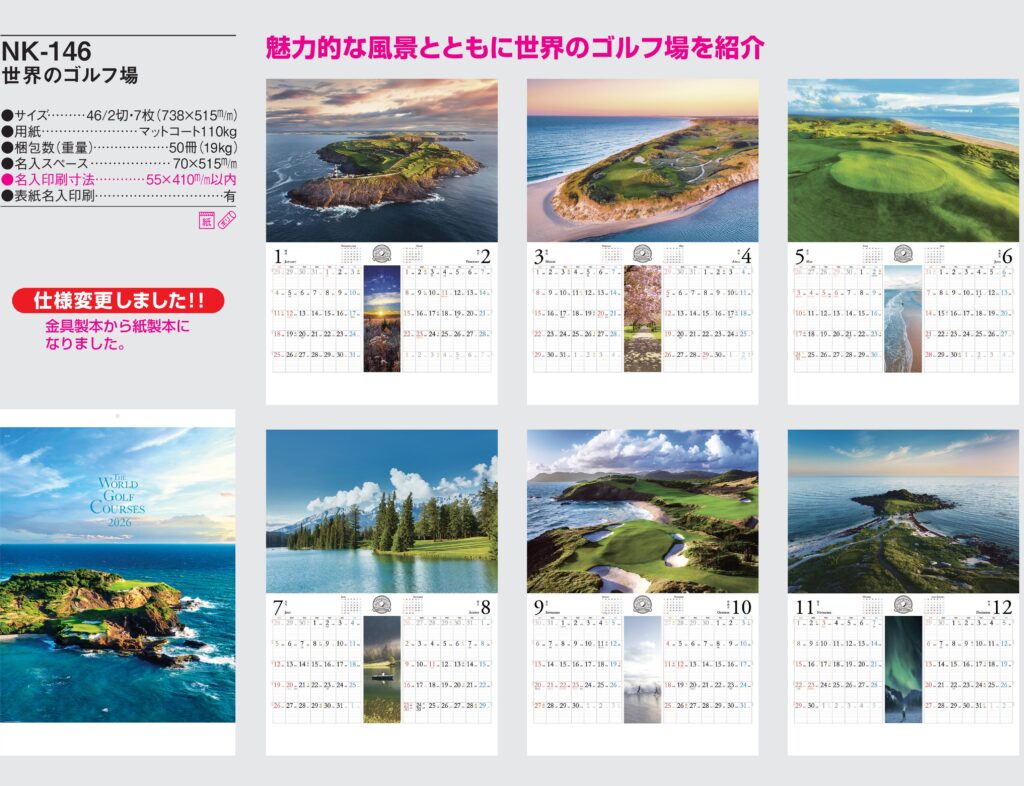Viewport: 1024px width, 786px height.
Task: Click the red 仕様変更しました!! badge
Action: click(118, 300)
